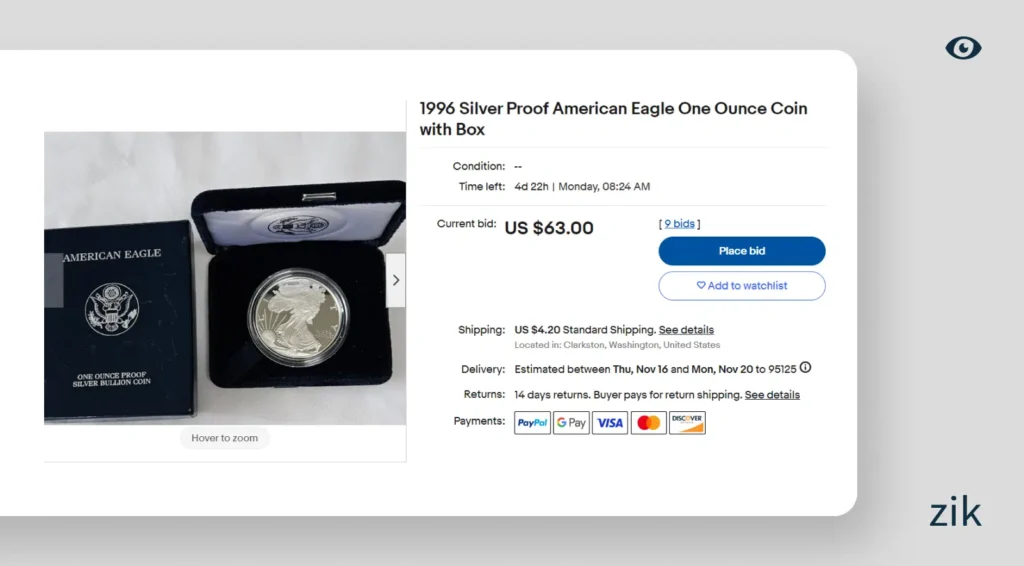Viewport: 1024px width, 566px height.
Task: Click the Google Pay payment icon
Action: tap(571, 423)
